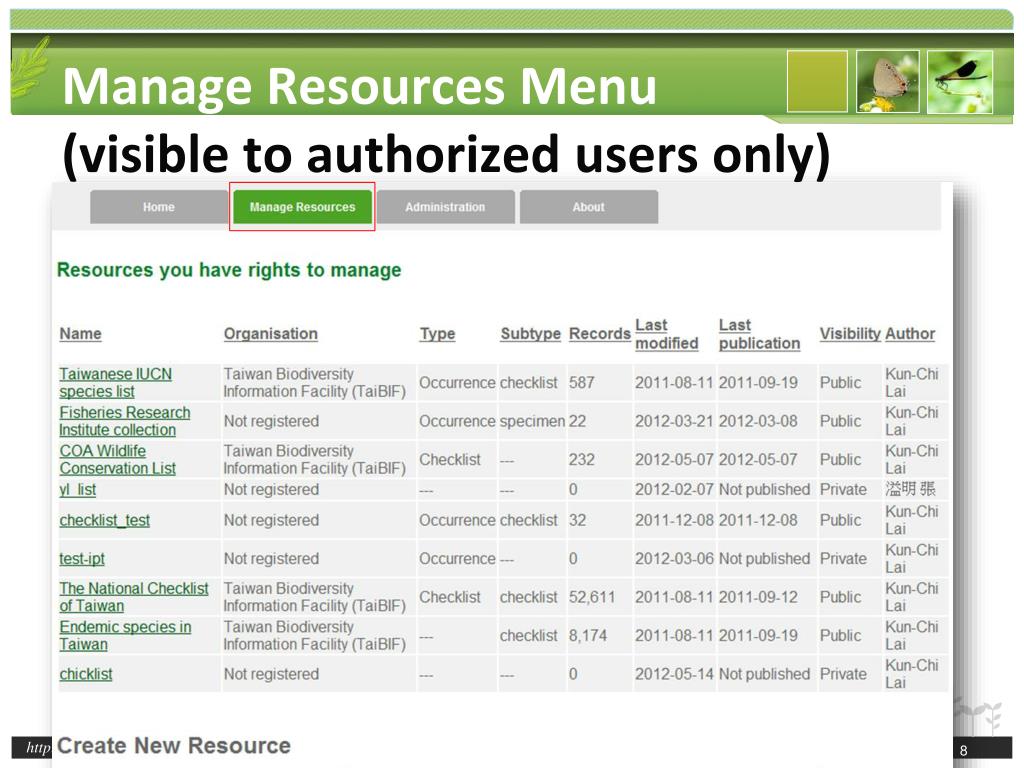Sort by Last publication column header
The image size is (1024, 768).
759,334
